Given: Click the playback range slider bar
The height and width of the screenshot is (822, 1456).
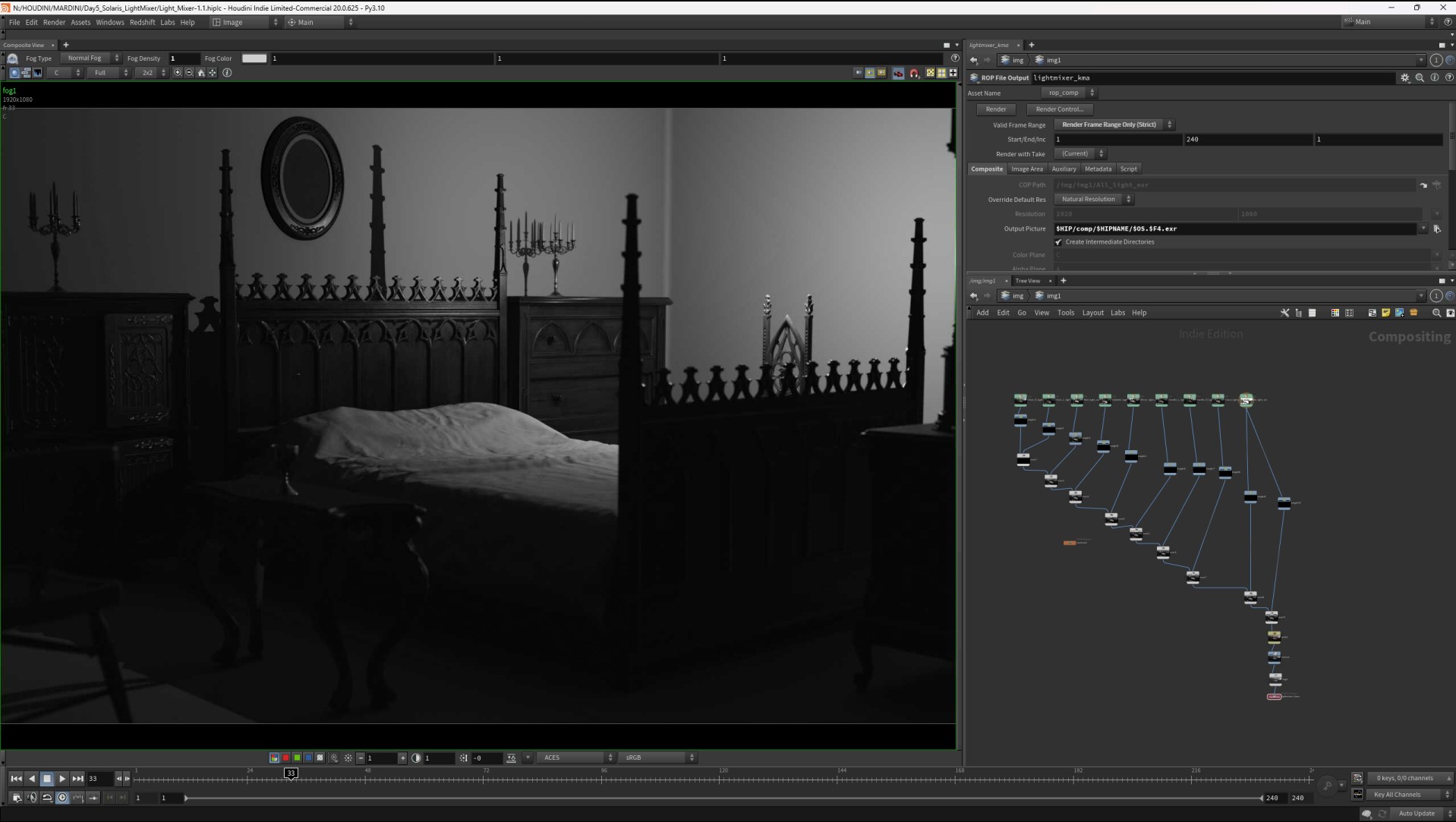Looking at the screenshot, I should pyautogui.click(x=723, y=798).
